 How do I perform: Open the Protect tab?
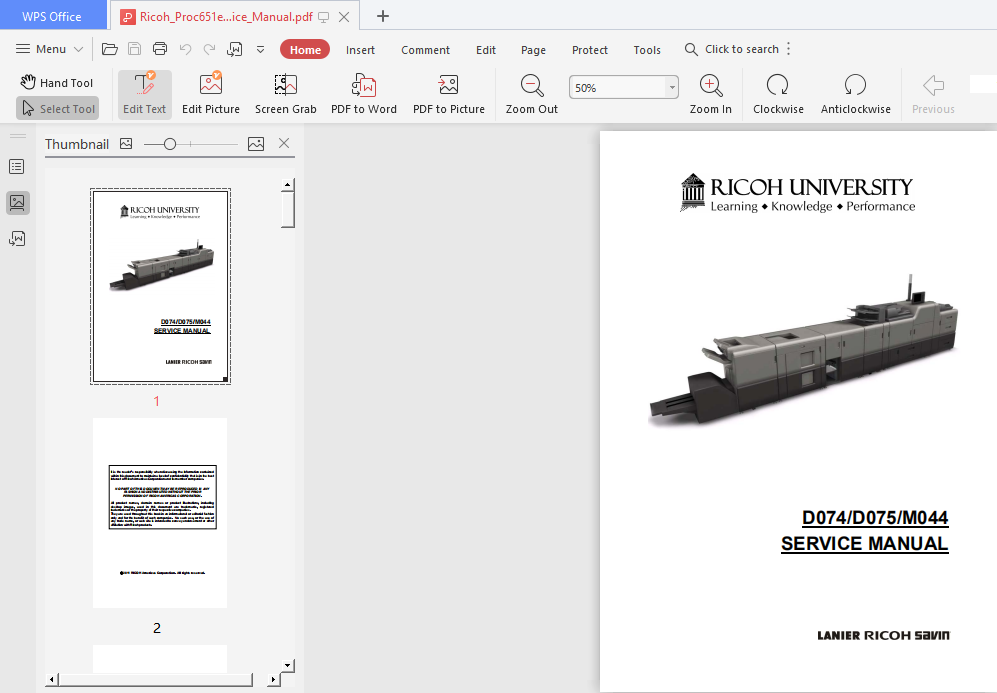click(x=589, y=50)
